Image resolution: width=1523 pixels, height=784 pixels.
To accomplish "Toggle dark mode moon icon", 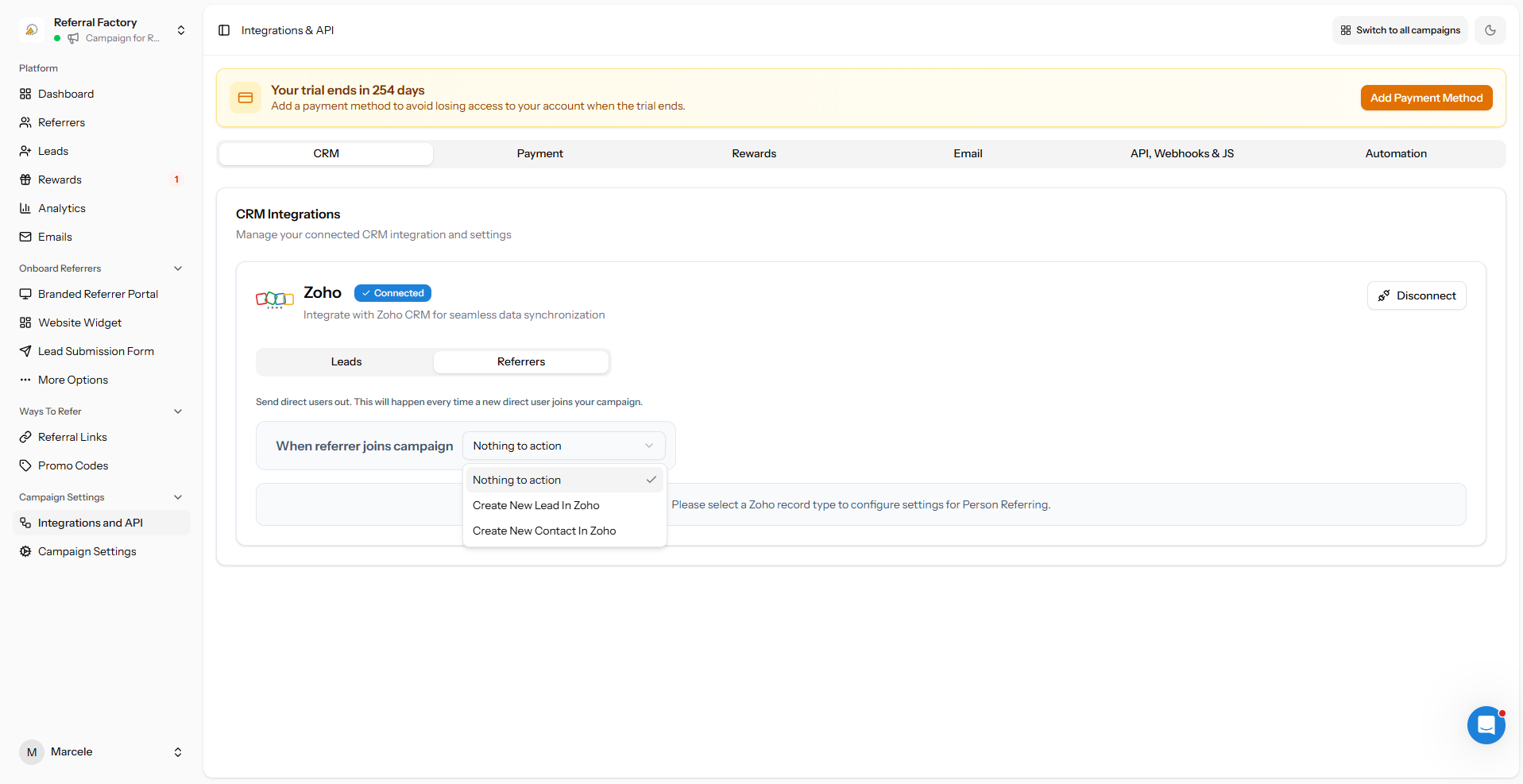I will (x=1490, y=30).
